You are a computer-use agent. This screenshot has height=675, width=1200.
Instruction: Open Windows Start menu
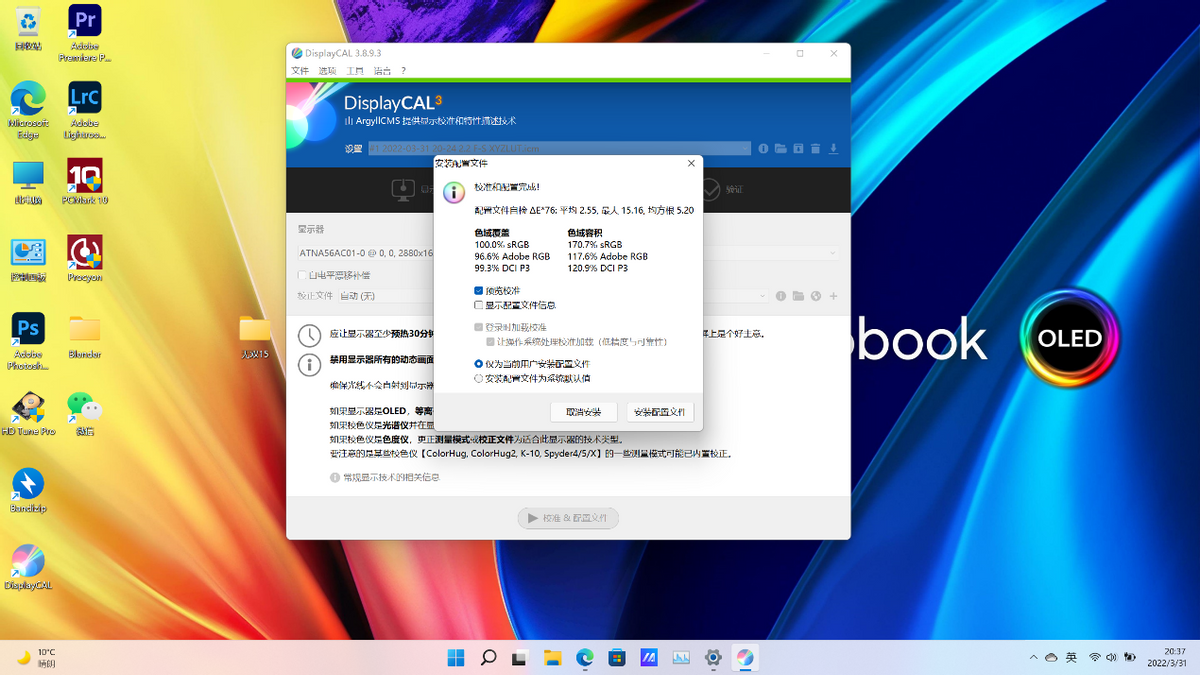tap(455, 657)
